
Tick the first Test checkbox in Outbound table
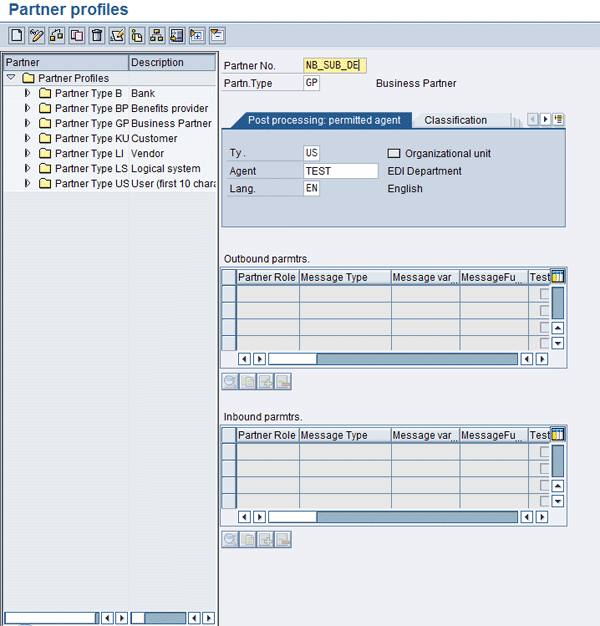click(544, 294)
